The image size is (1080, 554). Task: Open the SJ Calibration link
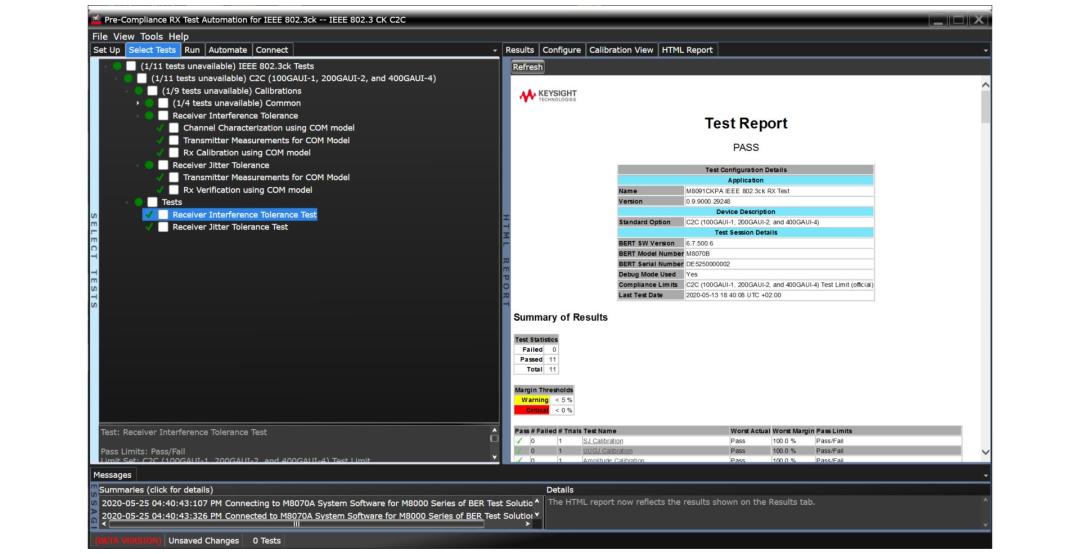603,441
